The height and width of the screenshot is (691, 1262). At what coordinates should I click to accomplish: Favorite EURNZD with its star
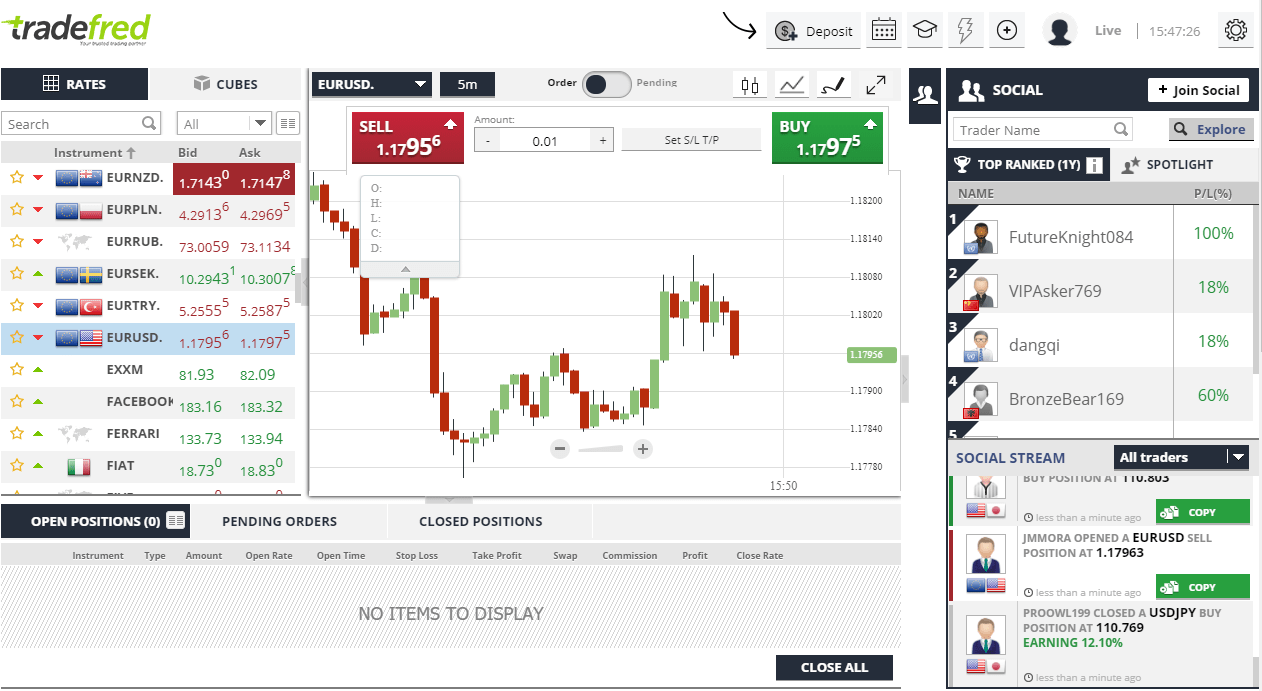click(16, 178)
